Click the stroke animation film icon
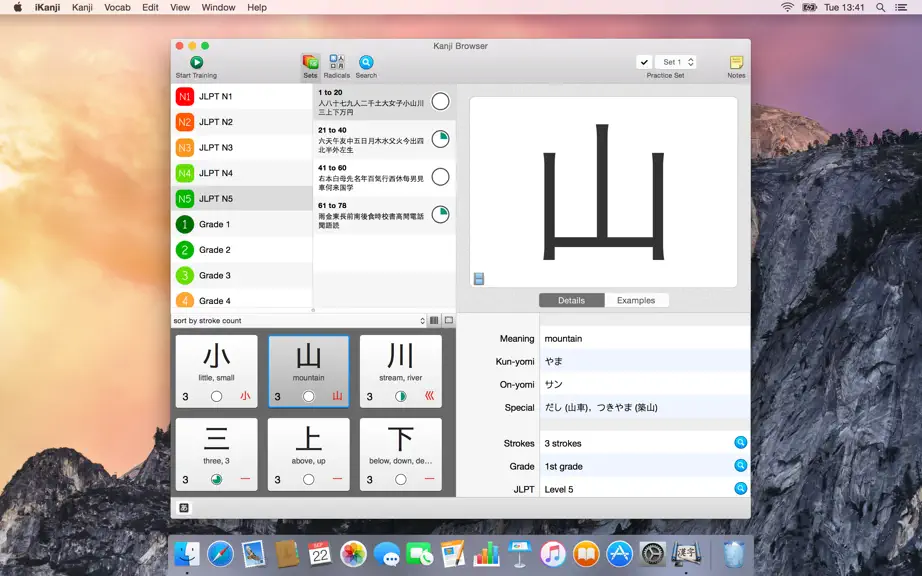Screen dimensions: 922x576 pyautogui.click(x=479, y=279)
